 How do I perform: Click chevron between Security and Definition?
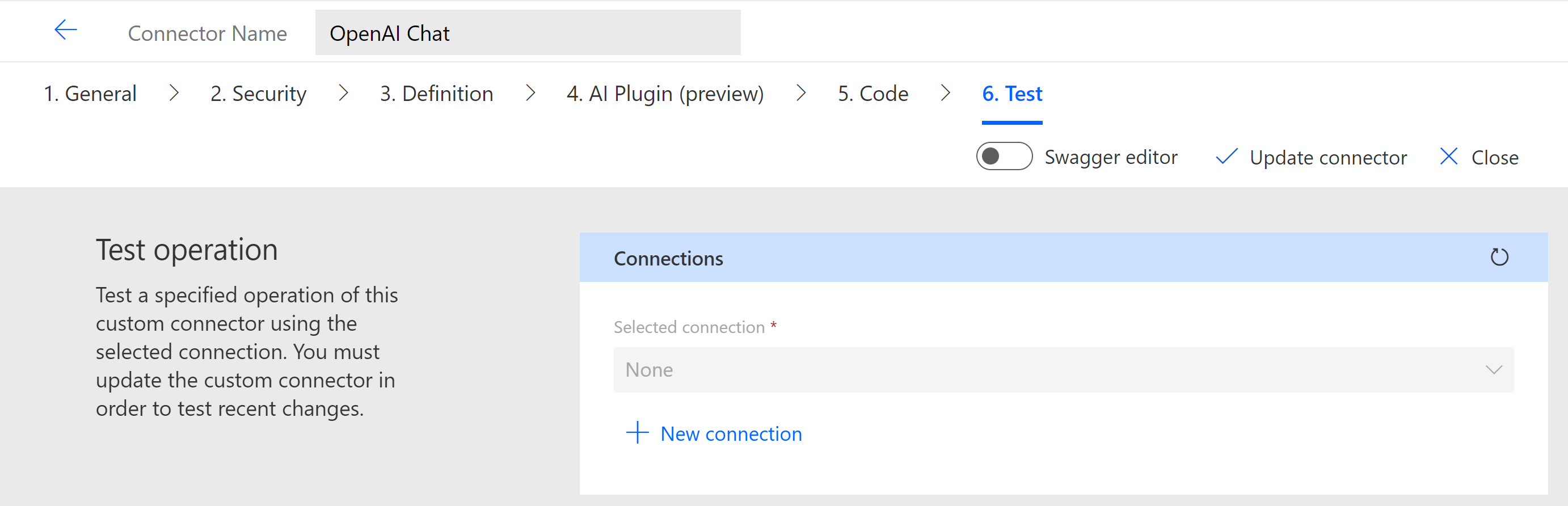point(343,93)
